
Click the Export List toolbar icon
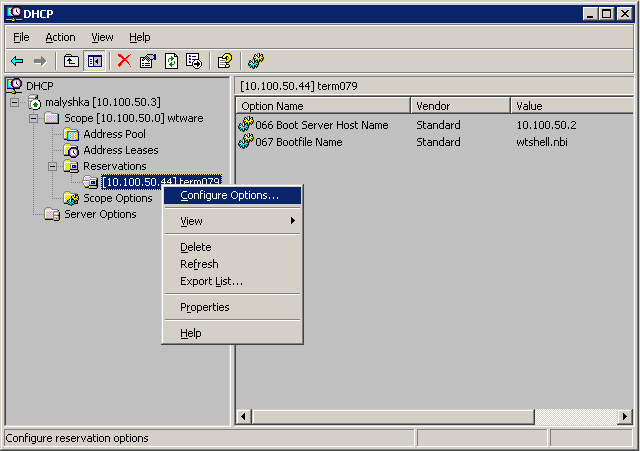click(x=194, y=61)
